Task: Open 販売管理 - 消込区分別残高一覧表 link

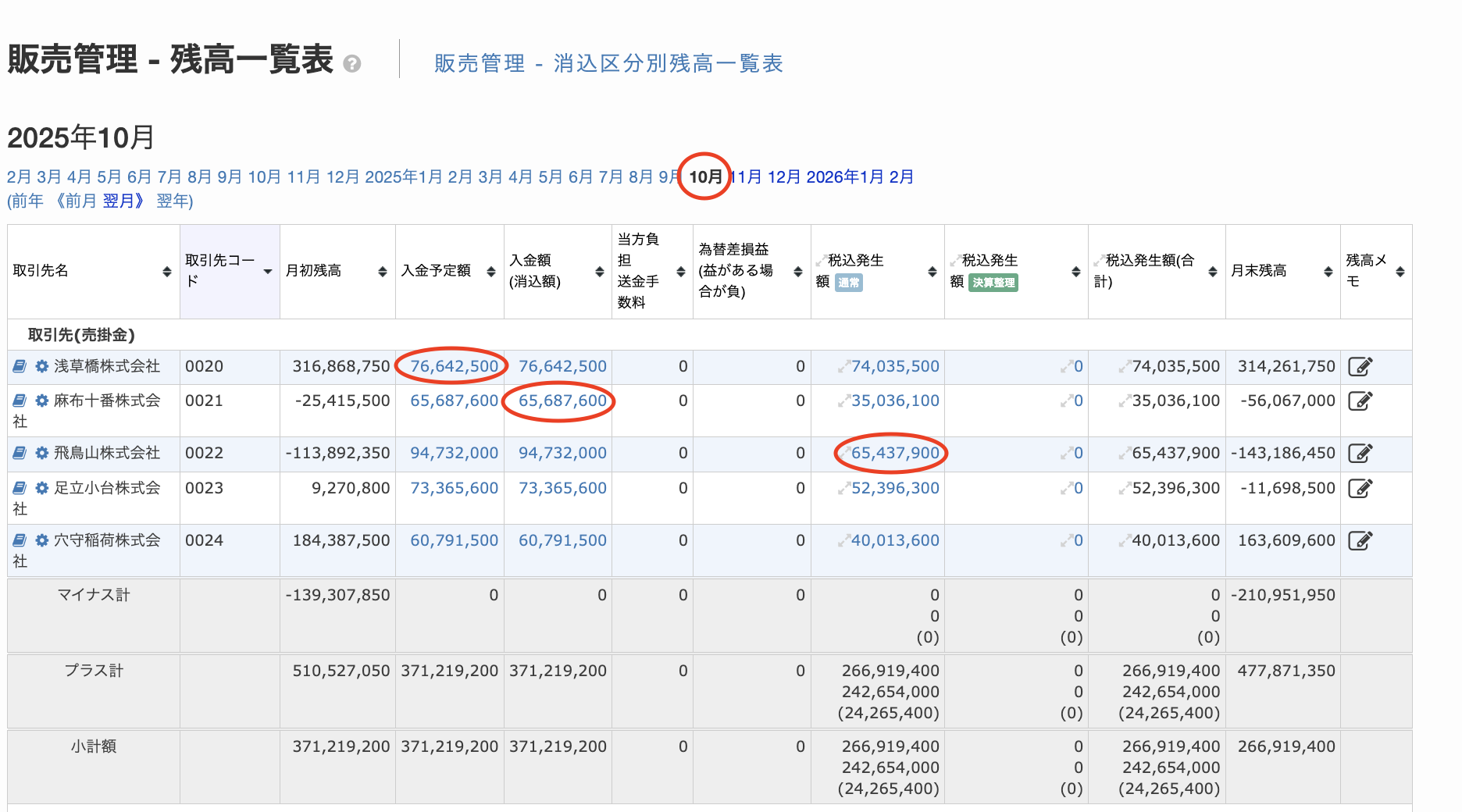Action: pos(608,63)
